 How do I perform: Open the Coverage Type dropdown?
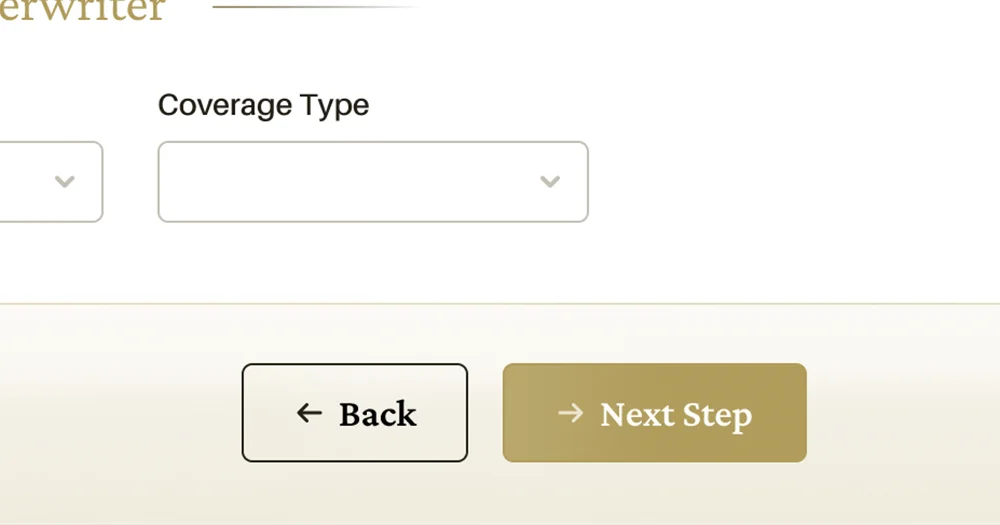point(372,181)
